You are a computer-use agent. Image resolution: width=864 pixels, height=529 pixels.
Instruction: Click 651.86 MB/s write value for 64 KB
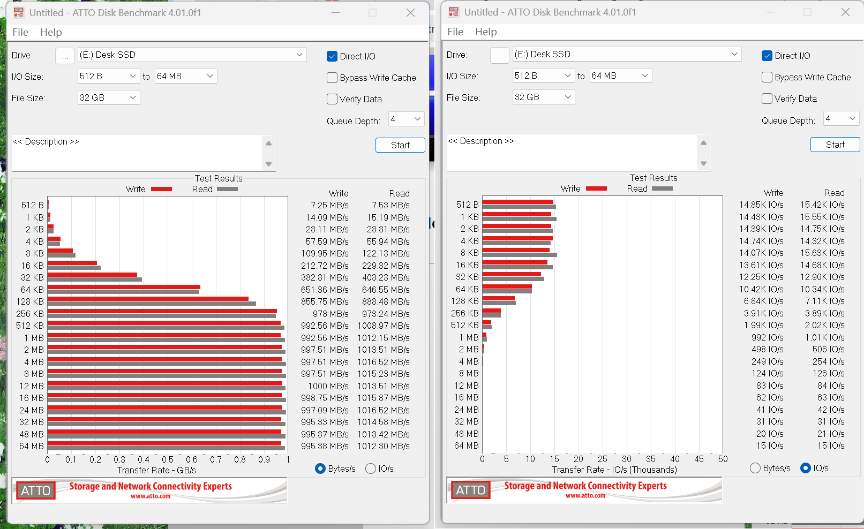(325, 290)
